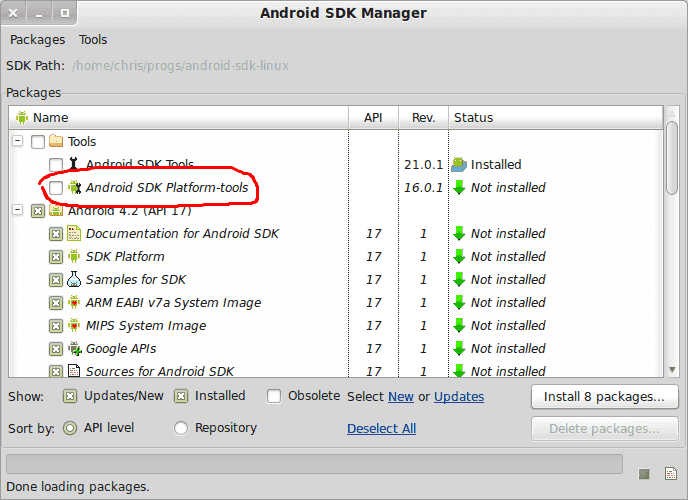The width and height of the screenshot is (688, 500).
Task: Open the log window icon at bottom right
Action: [x=671, y=474]
